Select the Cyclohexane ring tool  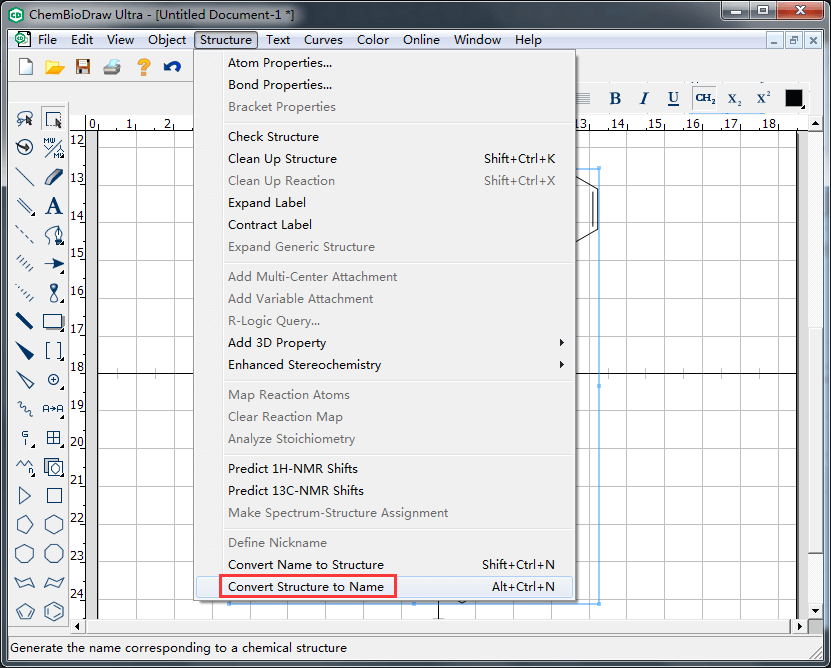click(x=54, y=524)
